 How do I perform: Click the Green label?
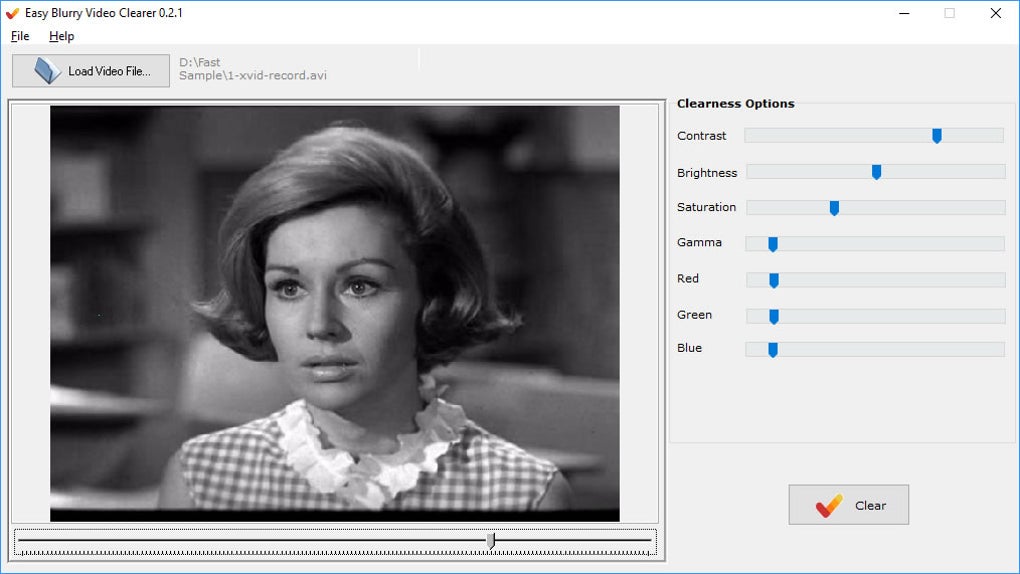coord(694,314)
